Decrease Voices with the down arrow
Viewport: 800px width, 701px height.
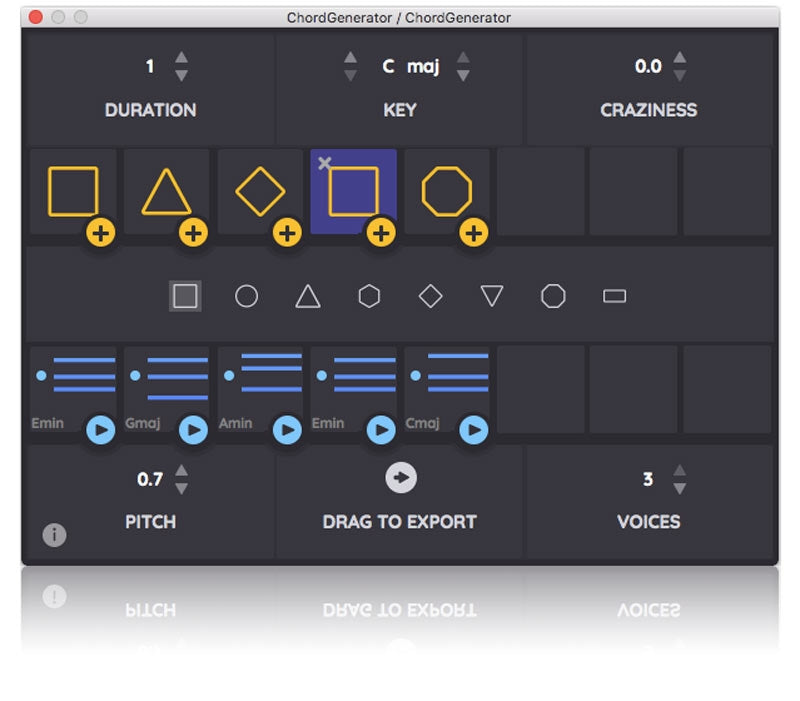(x=679, y=489)
